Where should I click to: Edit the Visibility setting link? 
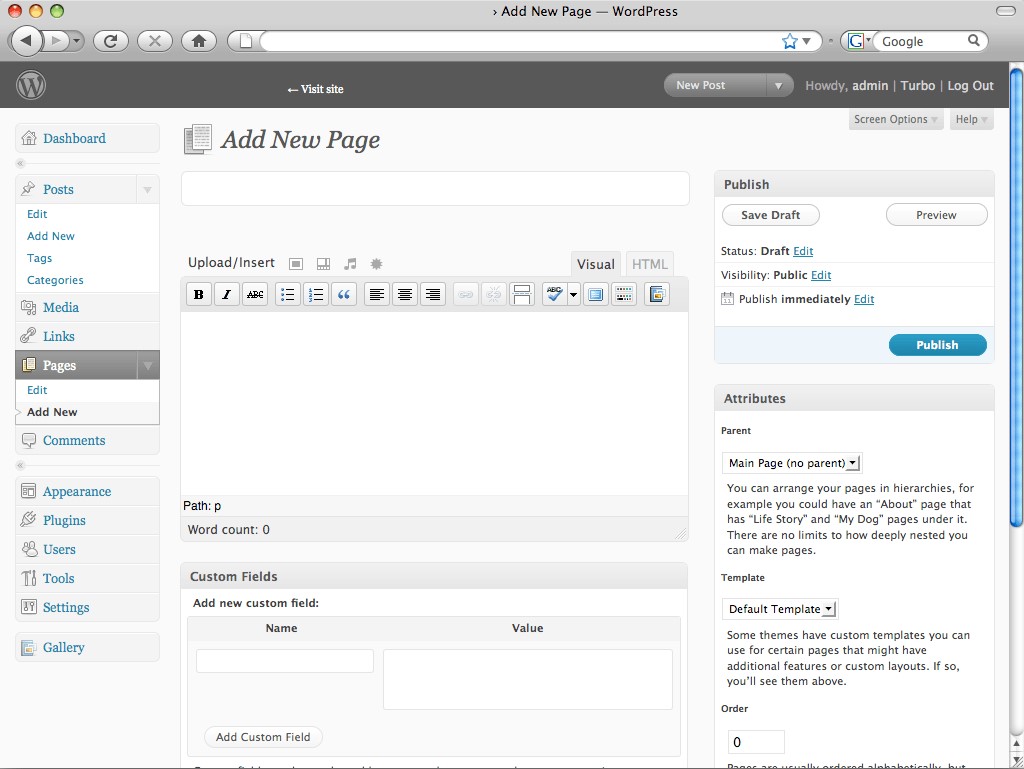pos(821,275)
